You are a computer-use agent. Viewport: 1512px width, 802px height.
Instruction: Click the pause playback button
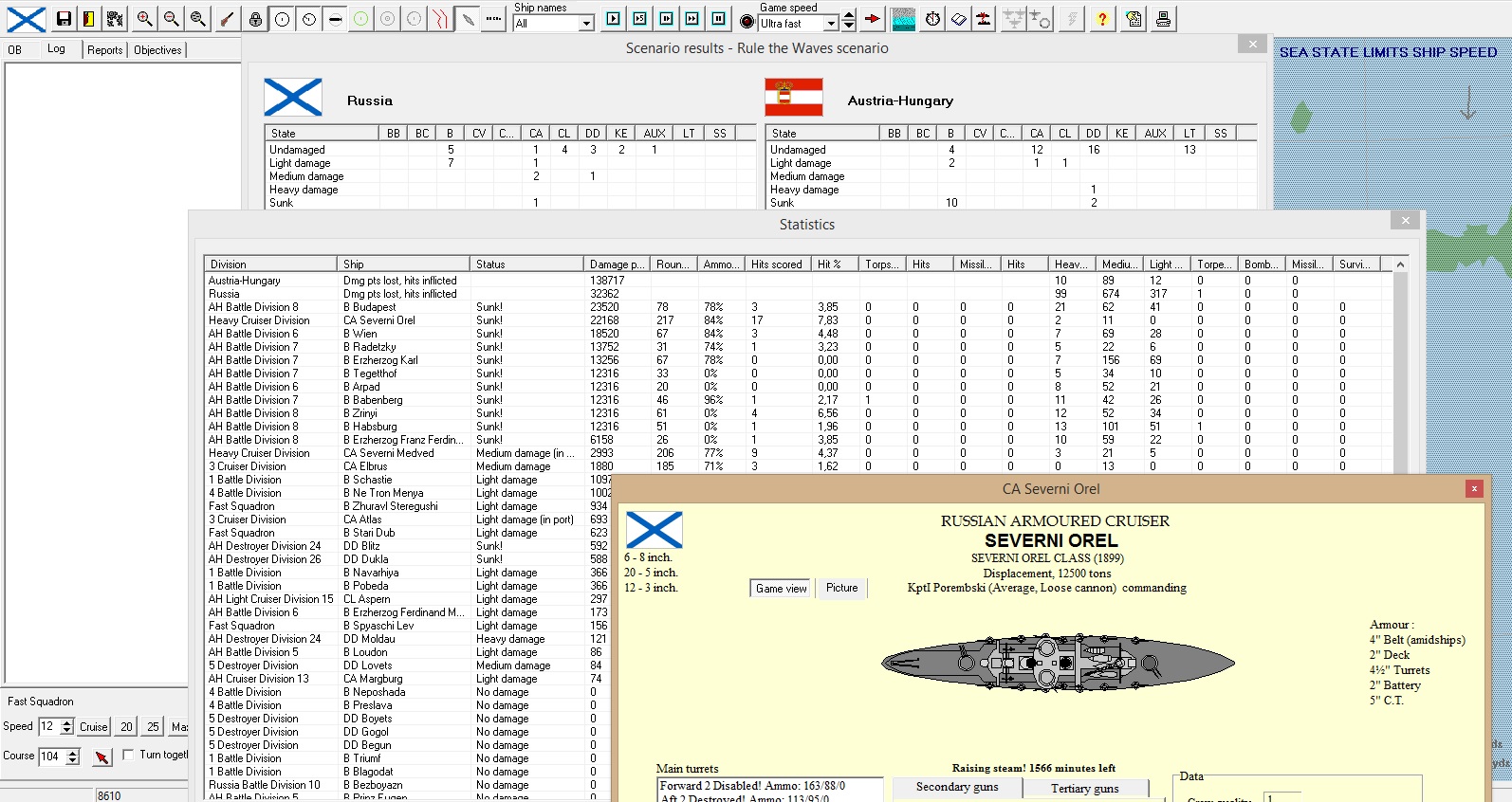(x=719, y=19)
